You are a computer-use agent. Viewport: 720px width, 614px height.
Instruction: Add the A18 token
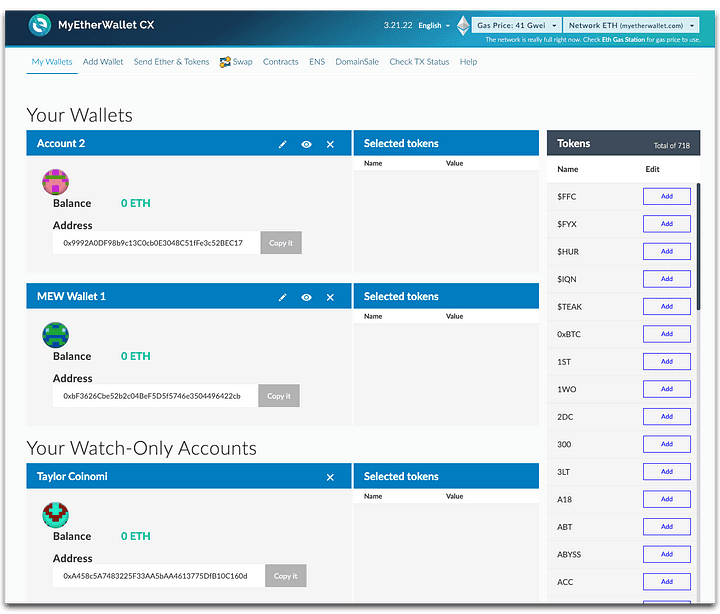[667, 499]
